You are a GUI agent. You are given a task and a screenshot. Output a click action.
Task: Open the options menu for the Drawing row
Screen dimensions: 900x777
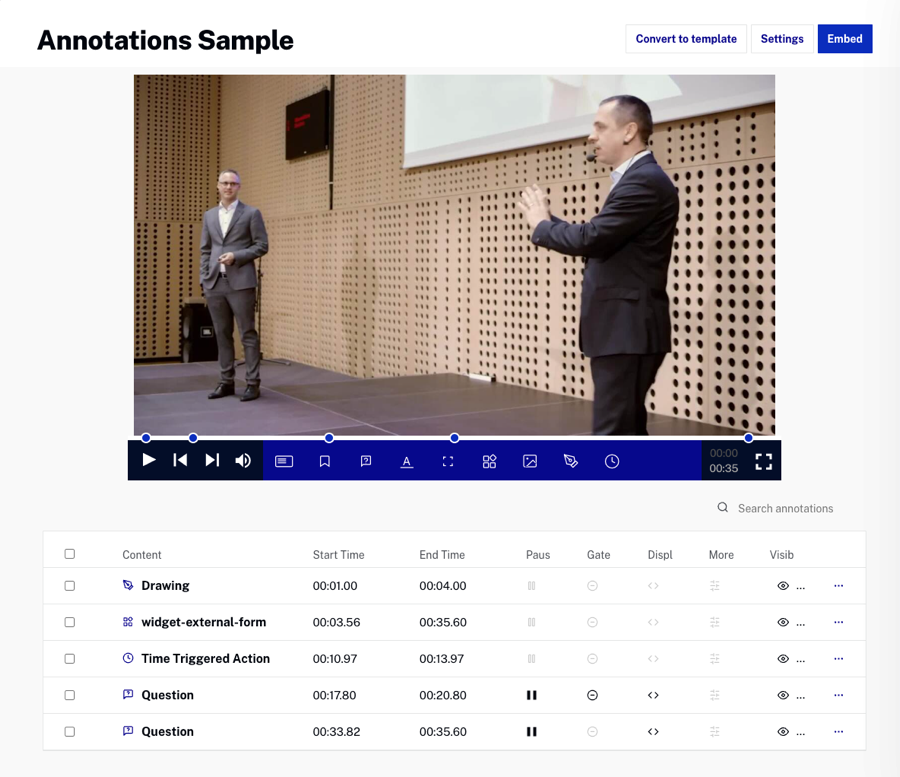838,586
